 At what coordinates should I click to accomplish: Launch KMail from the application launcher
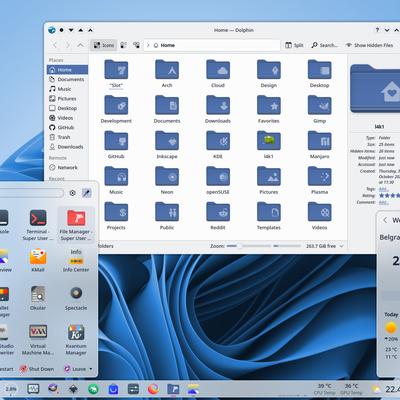[38, 260]
